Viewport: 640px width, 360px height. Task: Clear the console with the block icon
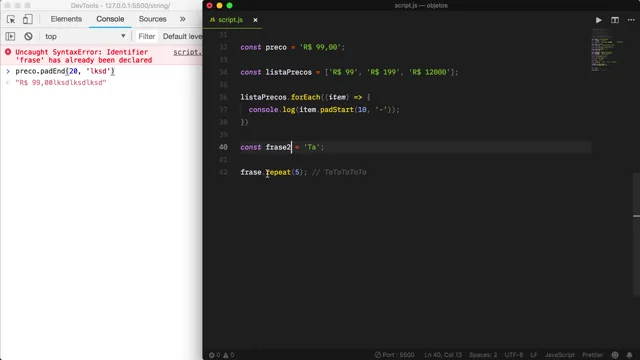(x=28, y=36)
